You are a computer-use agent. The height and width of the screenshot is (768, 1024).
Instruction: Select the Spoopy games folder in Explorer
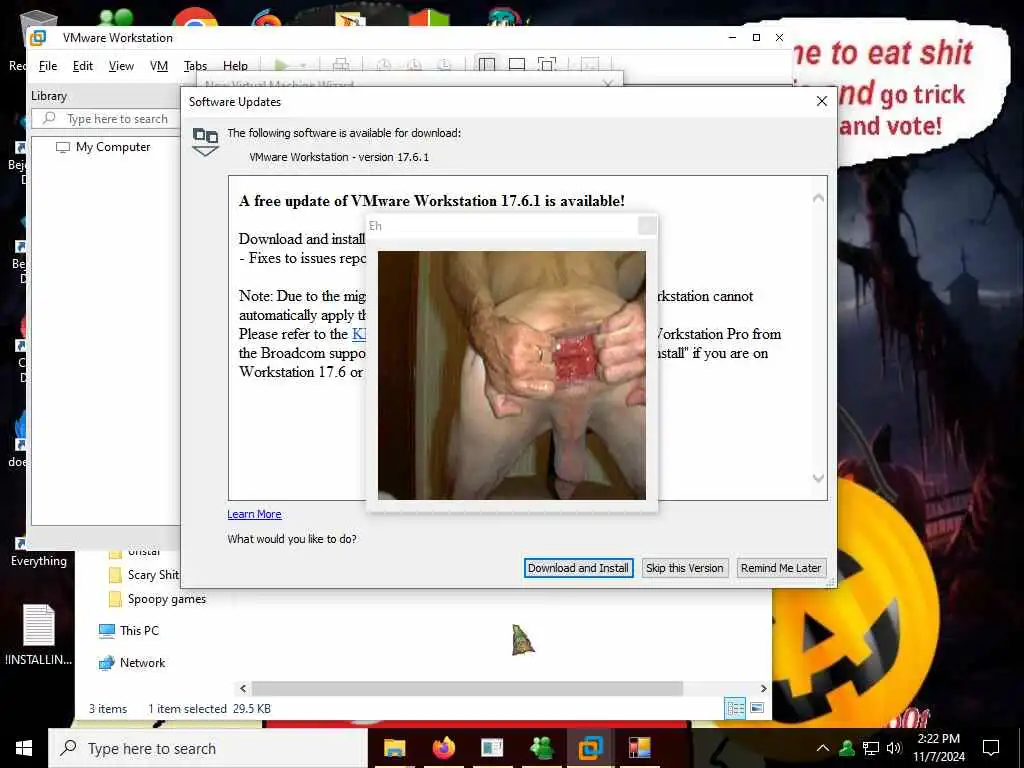point(157,599)
